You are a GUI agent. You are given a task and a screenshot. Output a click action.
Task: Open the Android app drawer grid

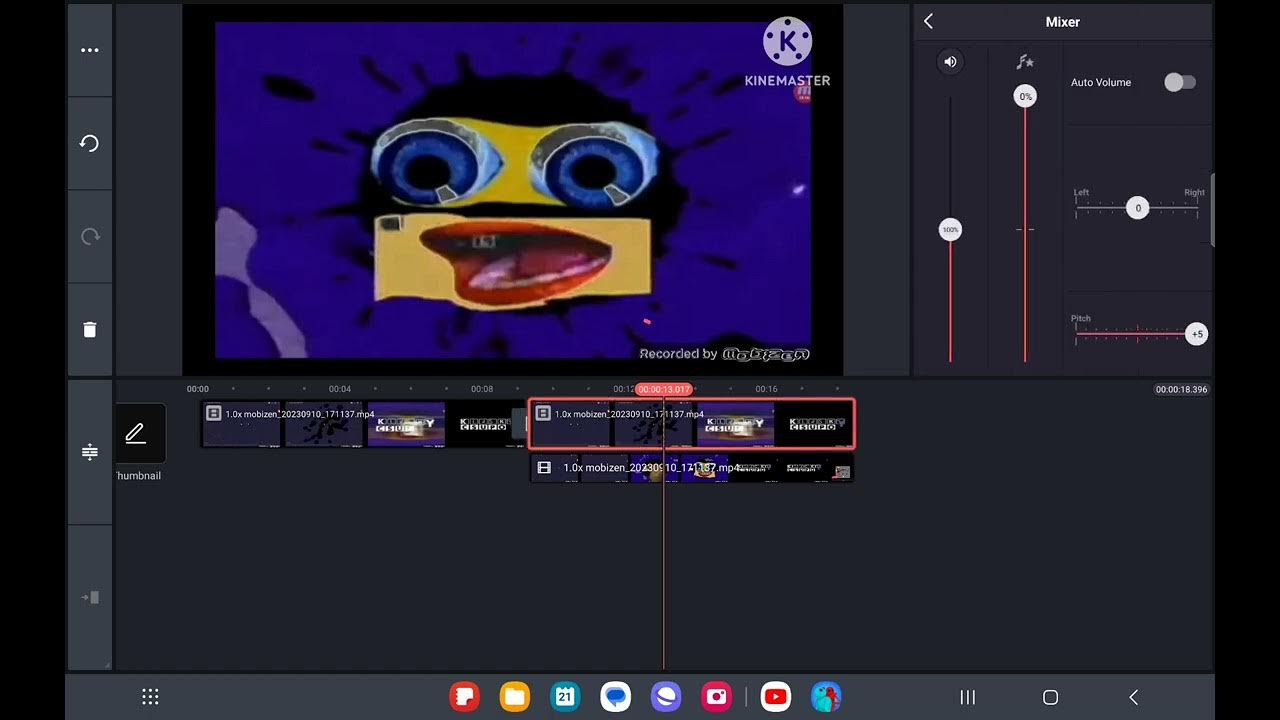tap(150, 697)
